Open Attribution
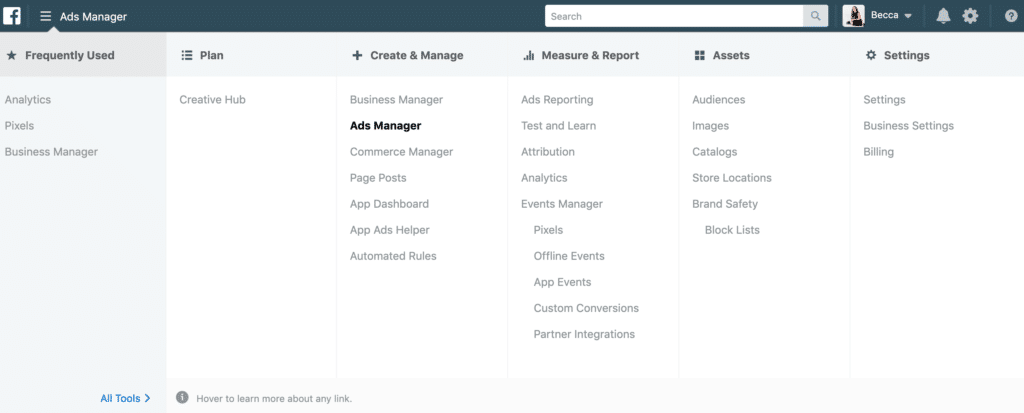 coord(548,152)
